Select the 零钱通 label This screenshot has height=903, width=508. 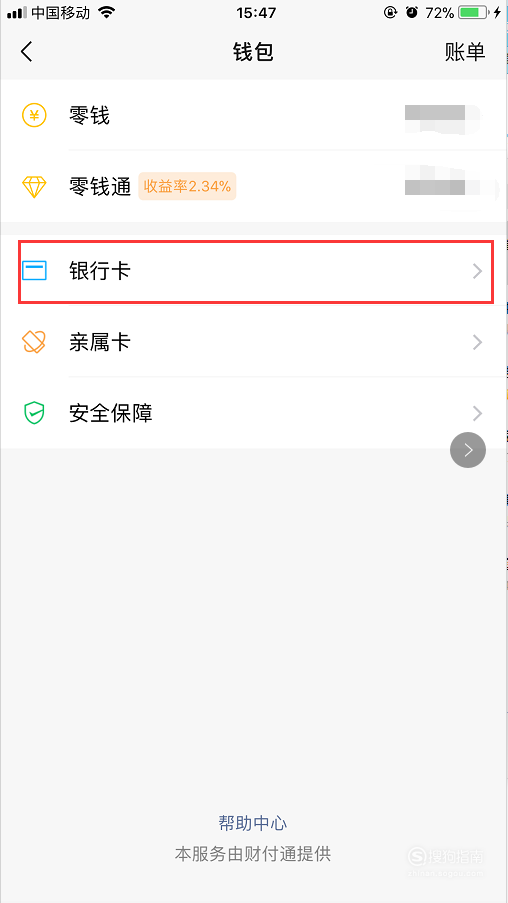click(100, 187)
